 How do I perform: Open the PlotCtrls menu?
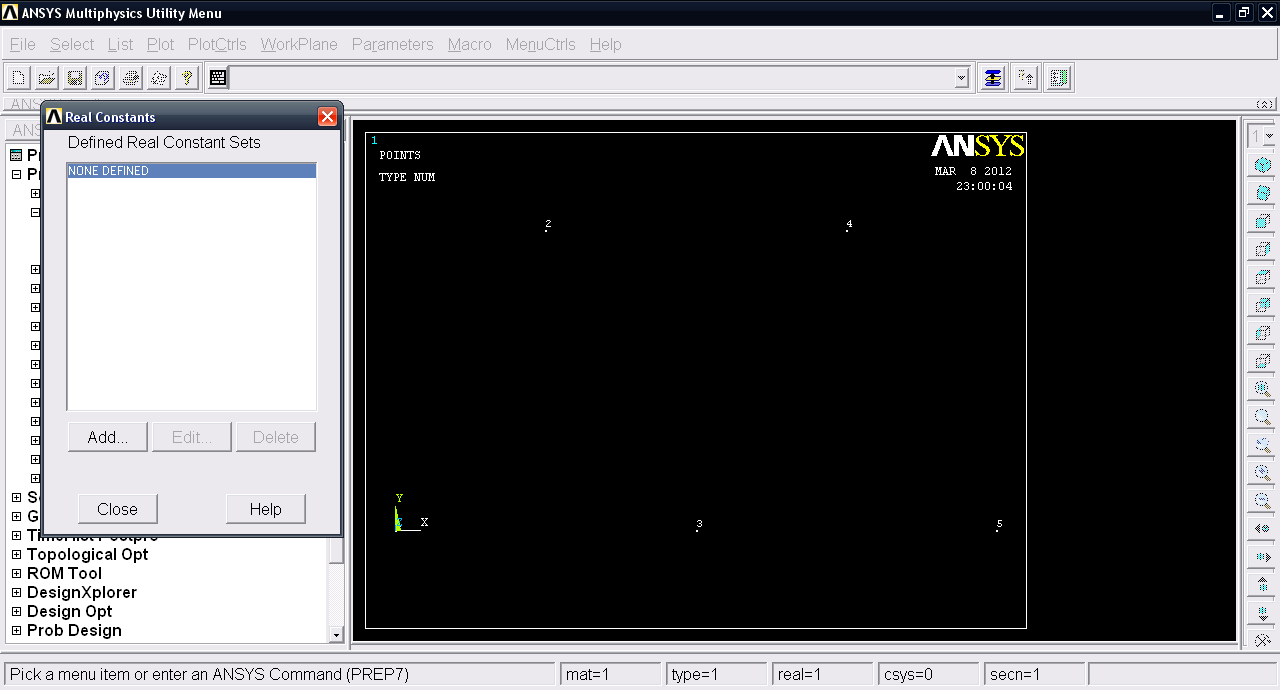click(217, 44)
